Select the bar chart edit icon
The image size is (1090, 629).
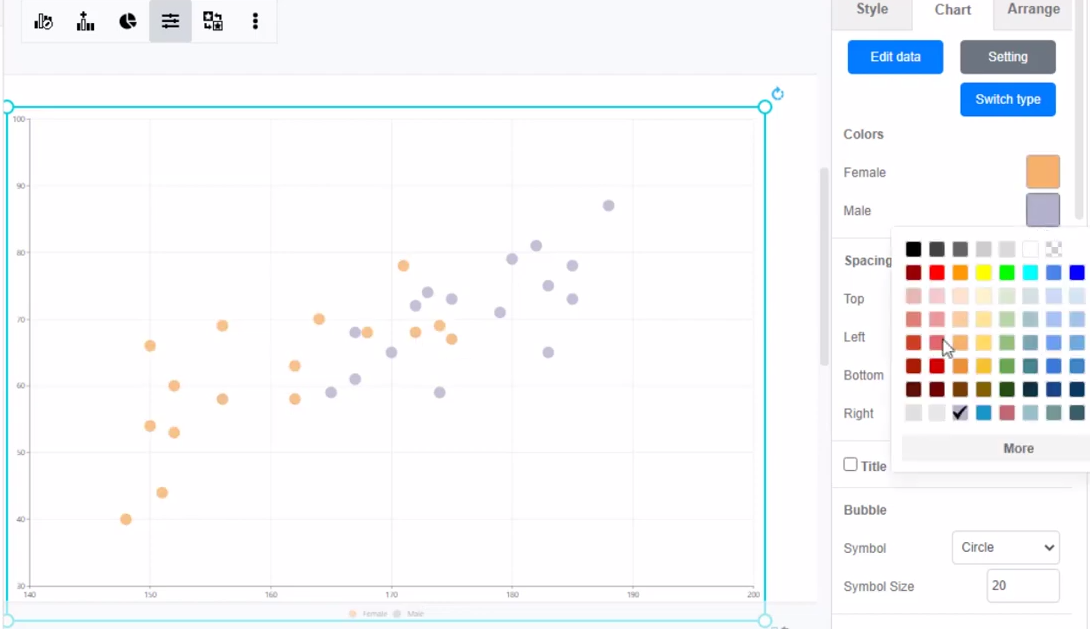pyautogui.click(x=43, y=21)
